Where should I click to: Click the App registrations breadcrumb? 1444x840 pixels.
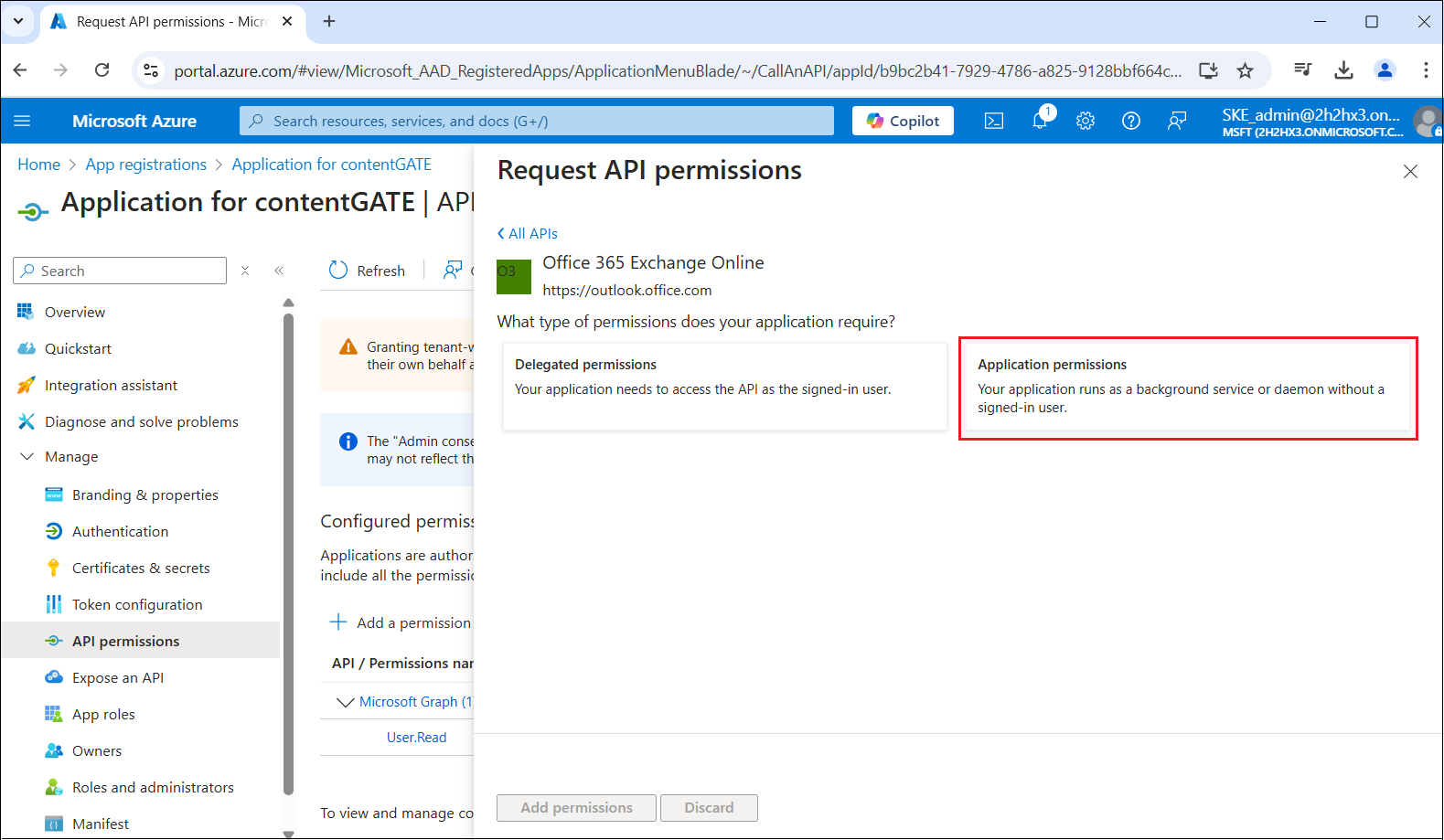point(146,165)
